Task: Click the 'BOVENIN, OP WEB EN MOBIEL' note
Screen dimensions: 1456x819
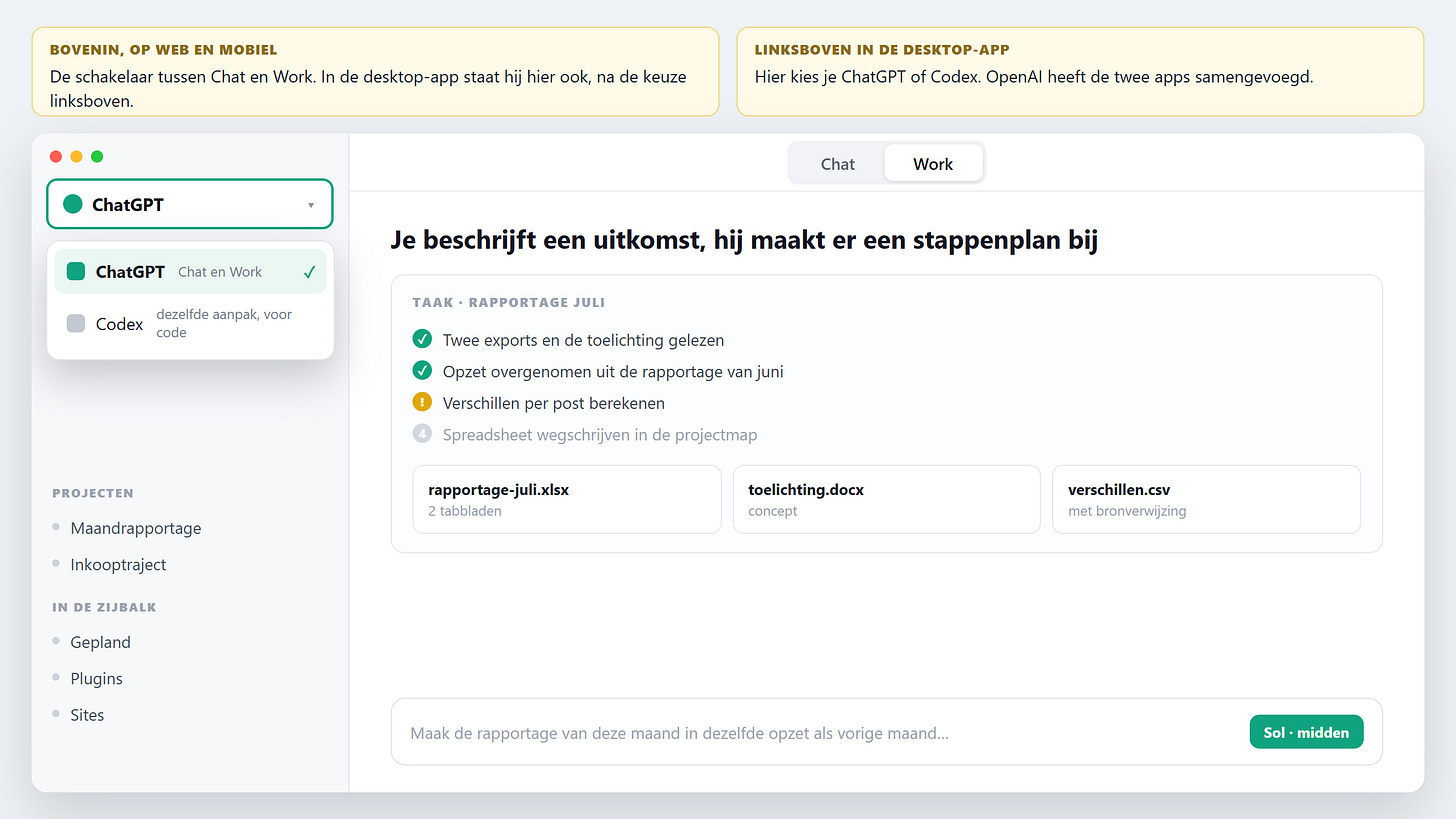Action: tap(375, 71)
